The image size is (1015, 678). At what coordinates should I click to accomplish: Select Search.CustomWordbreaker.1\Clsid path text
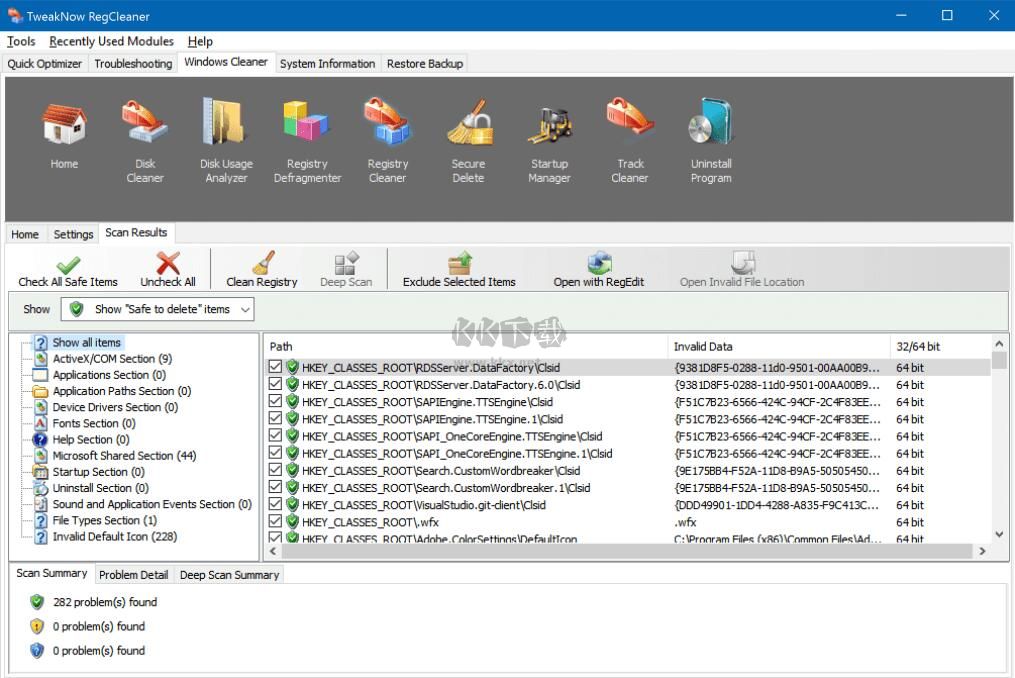coord(446,488)
